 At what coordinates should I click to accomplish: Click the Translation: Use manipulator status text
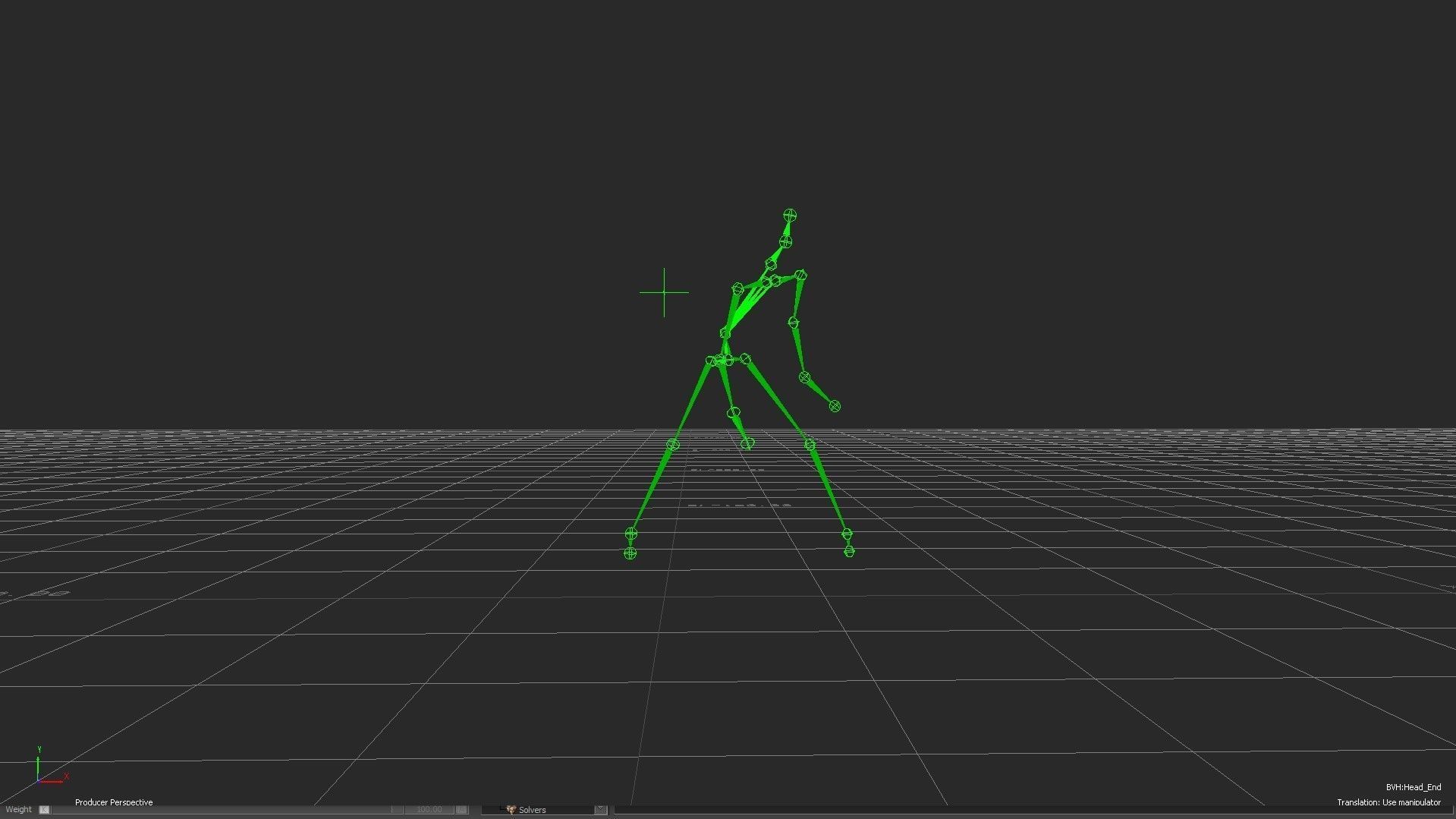pos(1388,802)
